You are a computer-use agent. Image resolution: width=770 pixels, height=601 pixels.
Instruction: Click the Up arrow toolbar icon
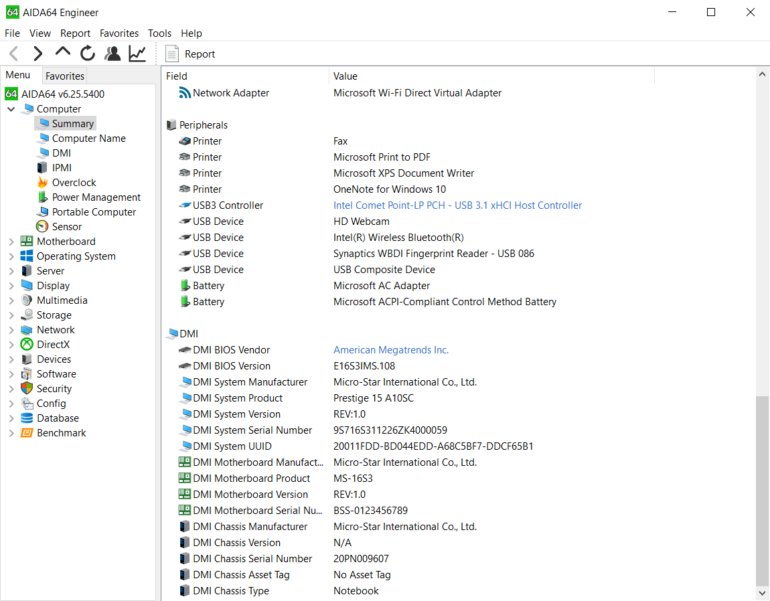click(63, 53)
